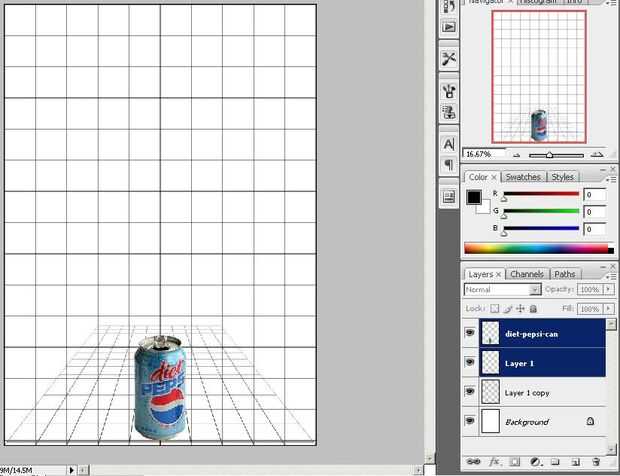Image resolution: width=620 pixels, height=476 pixels.
Task: Open the Clone Source panel icon
Action: 449,112
